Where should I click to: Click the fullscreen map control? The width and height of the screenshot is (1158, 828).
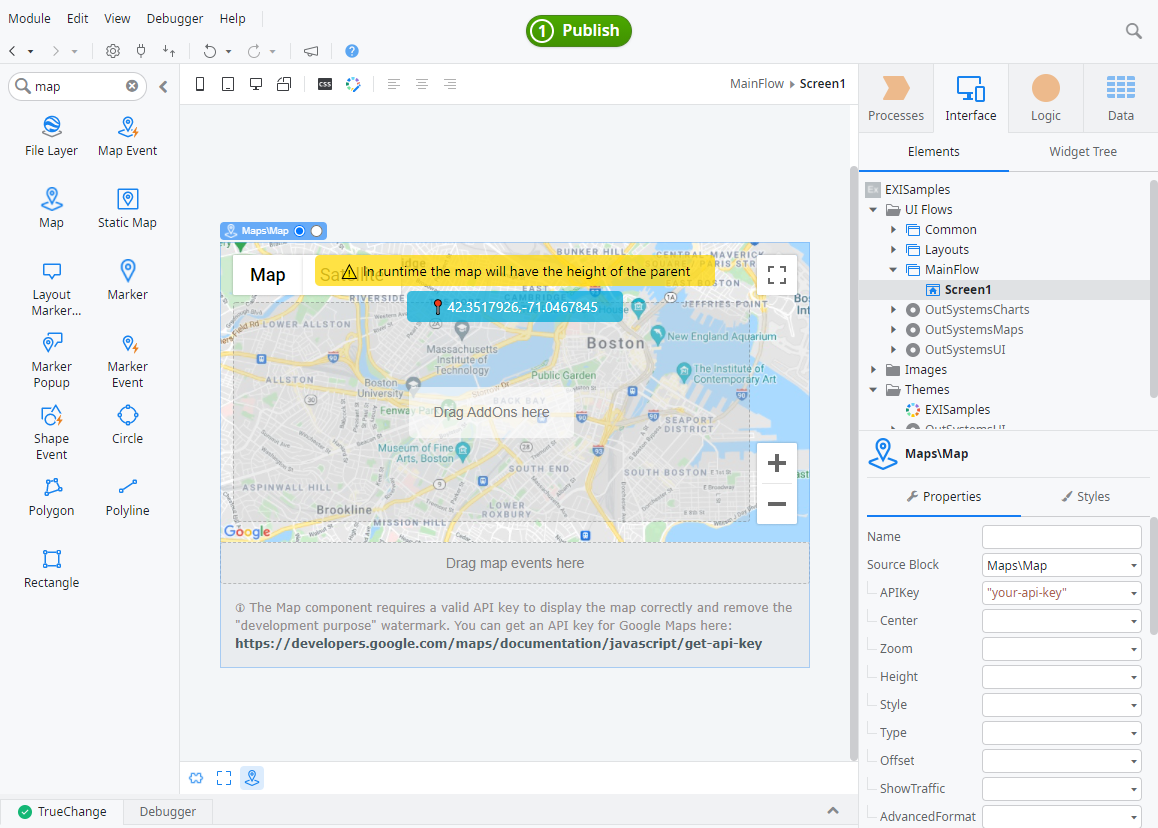pyautogui.click(x=776, y=276)
